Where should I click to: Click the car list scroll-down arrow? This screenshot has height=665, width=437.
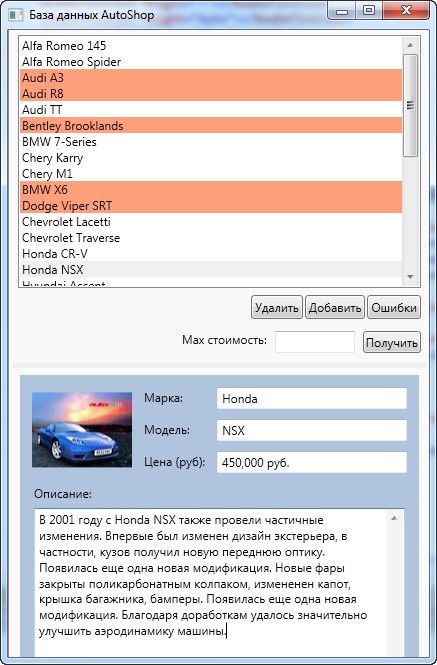click(x=410, y=277)
